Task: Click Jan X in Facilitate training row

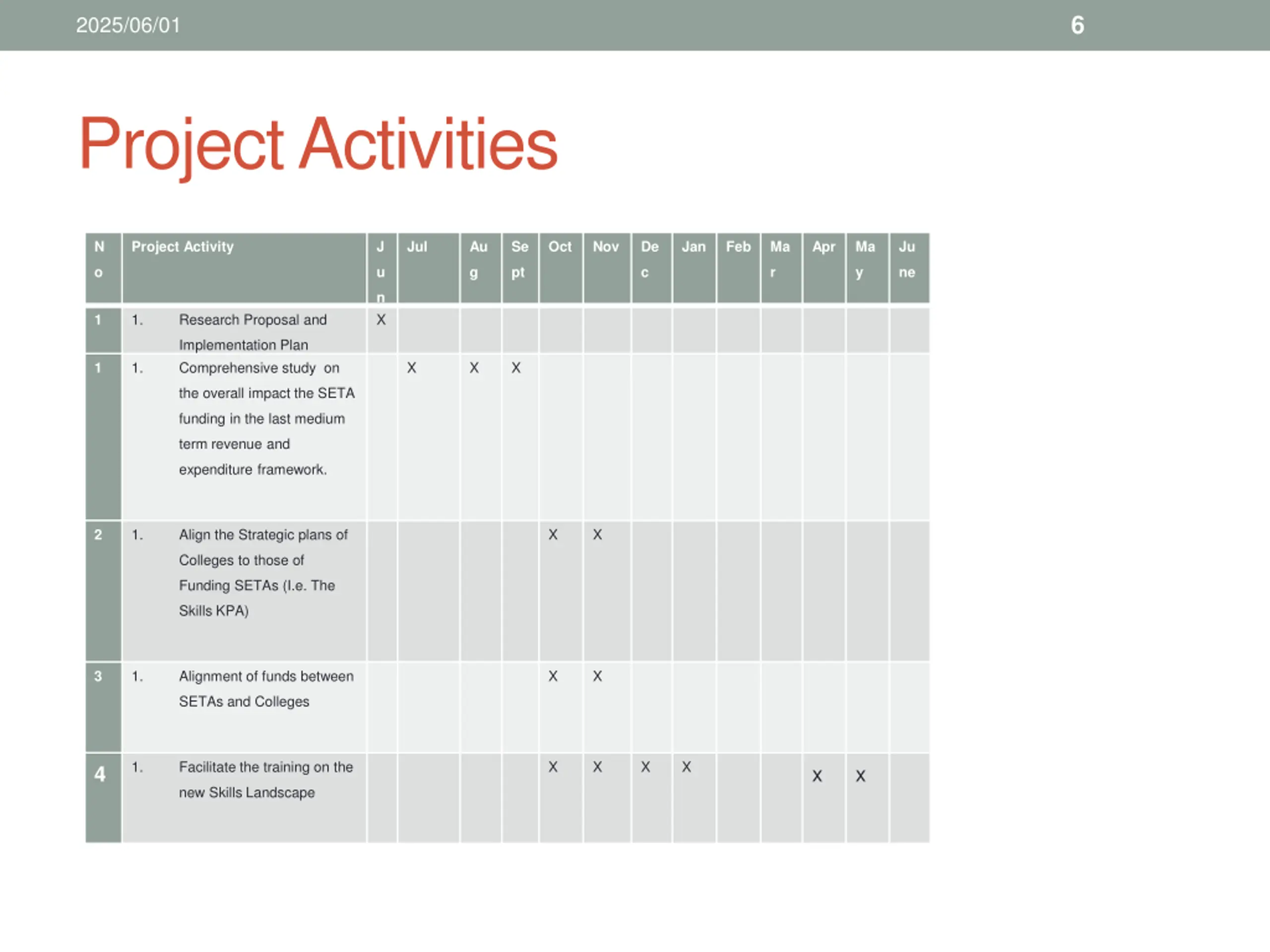Action: pos(687,767)
